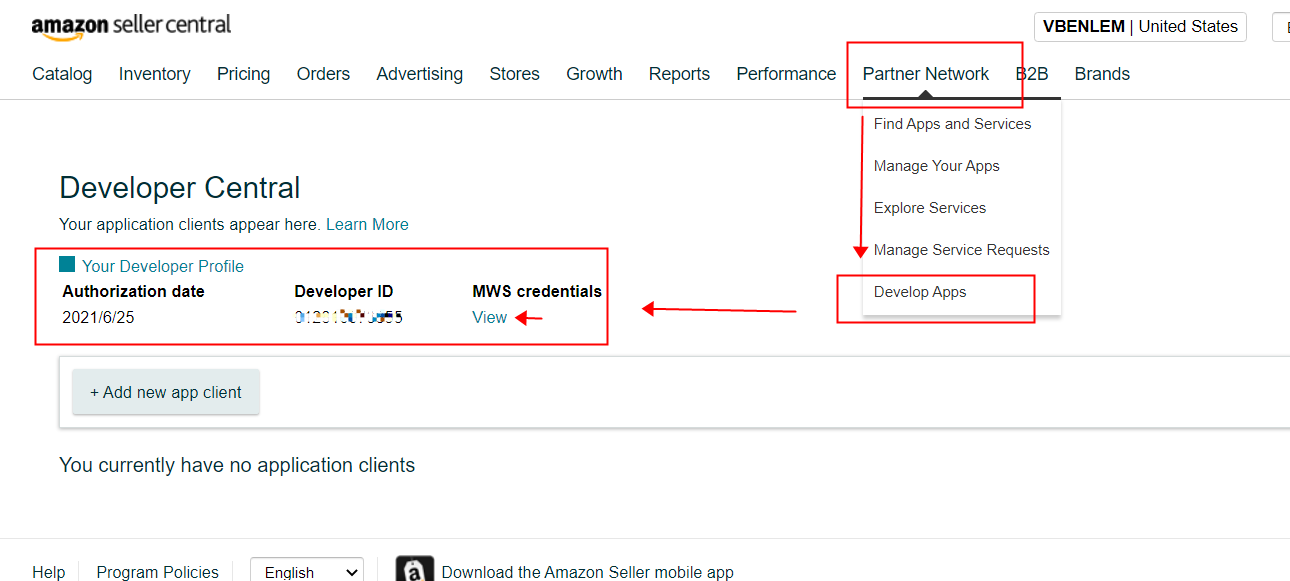Image resolution: width=1290 pixels, height=581 pixels.
Task: Click the Authorization date header
Action: point(133,292)
